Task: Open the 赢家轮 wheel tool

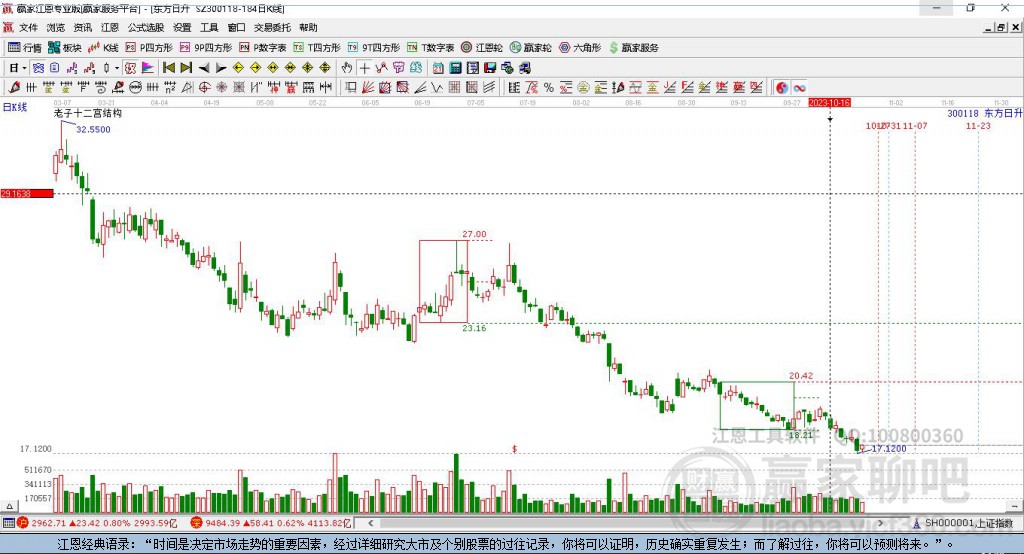Action: point(530,48)
